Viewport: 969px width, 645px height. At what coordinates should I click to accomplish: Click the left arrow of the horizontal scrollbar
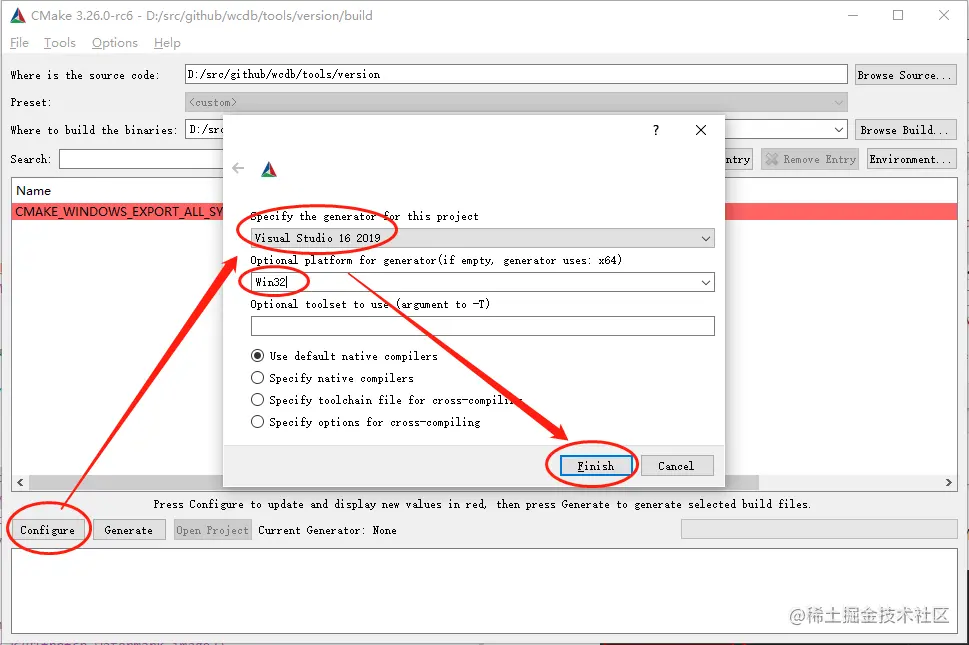click(x=20, y=483)
